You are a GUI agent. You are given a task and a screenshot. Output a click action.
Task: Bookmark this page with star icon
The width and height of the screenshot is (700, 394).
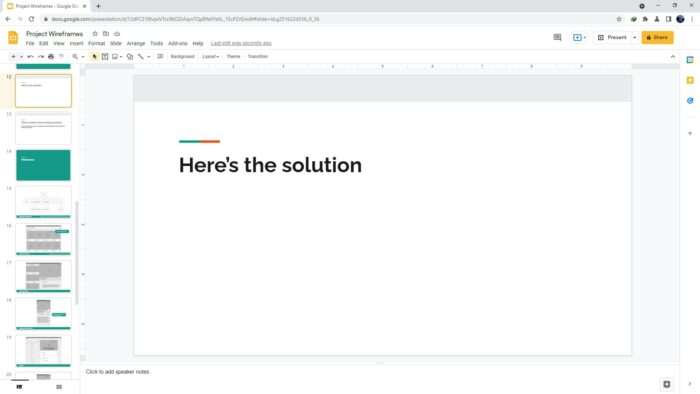click(619, 19)
